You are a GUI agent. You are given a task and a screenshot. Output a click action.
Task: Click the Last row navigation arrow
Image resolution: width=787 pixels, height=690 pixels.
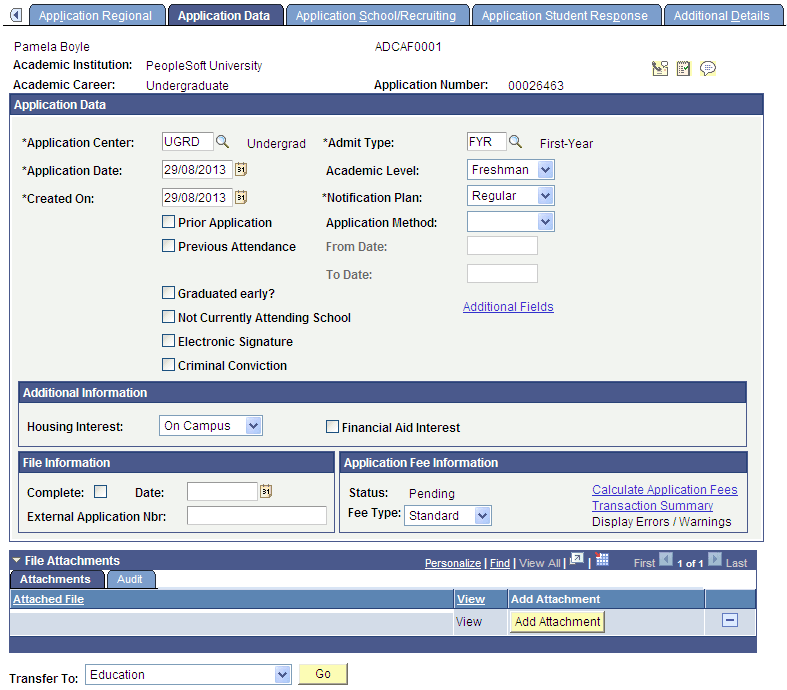[715, 559]
